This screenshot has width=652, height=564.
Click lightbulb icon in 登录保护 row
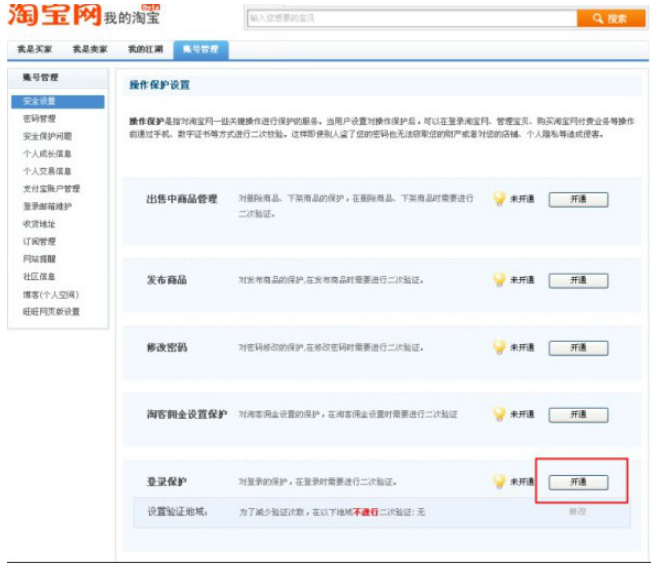[499, 481]
